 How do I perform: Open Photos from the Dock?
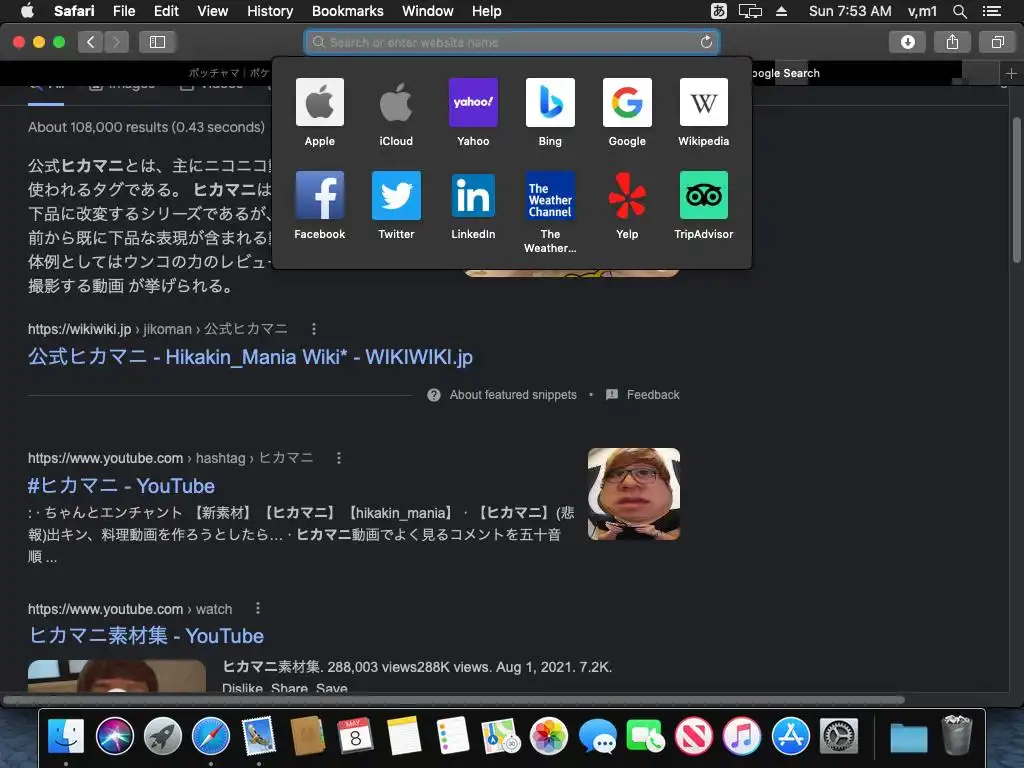[x=549, y=736]
